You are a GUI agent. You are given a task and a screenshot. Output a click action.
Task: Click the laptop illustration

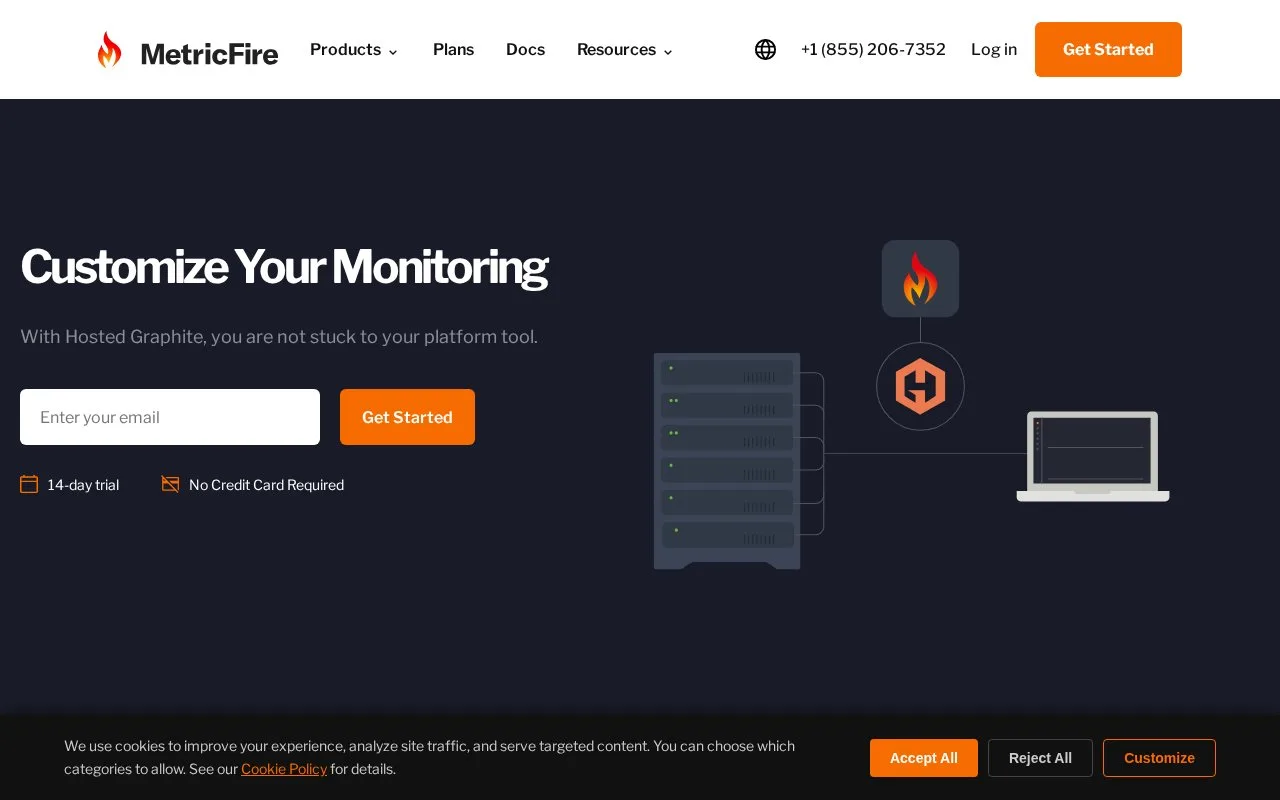click(1093, 456)
